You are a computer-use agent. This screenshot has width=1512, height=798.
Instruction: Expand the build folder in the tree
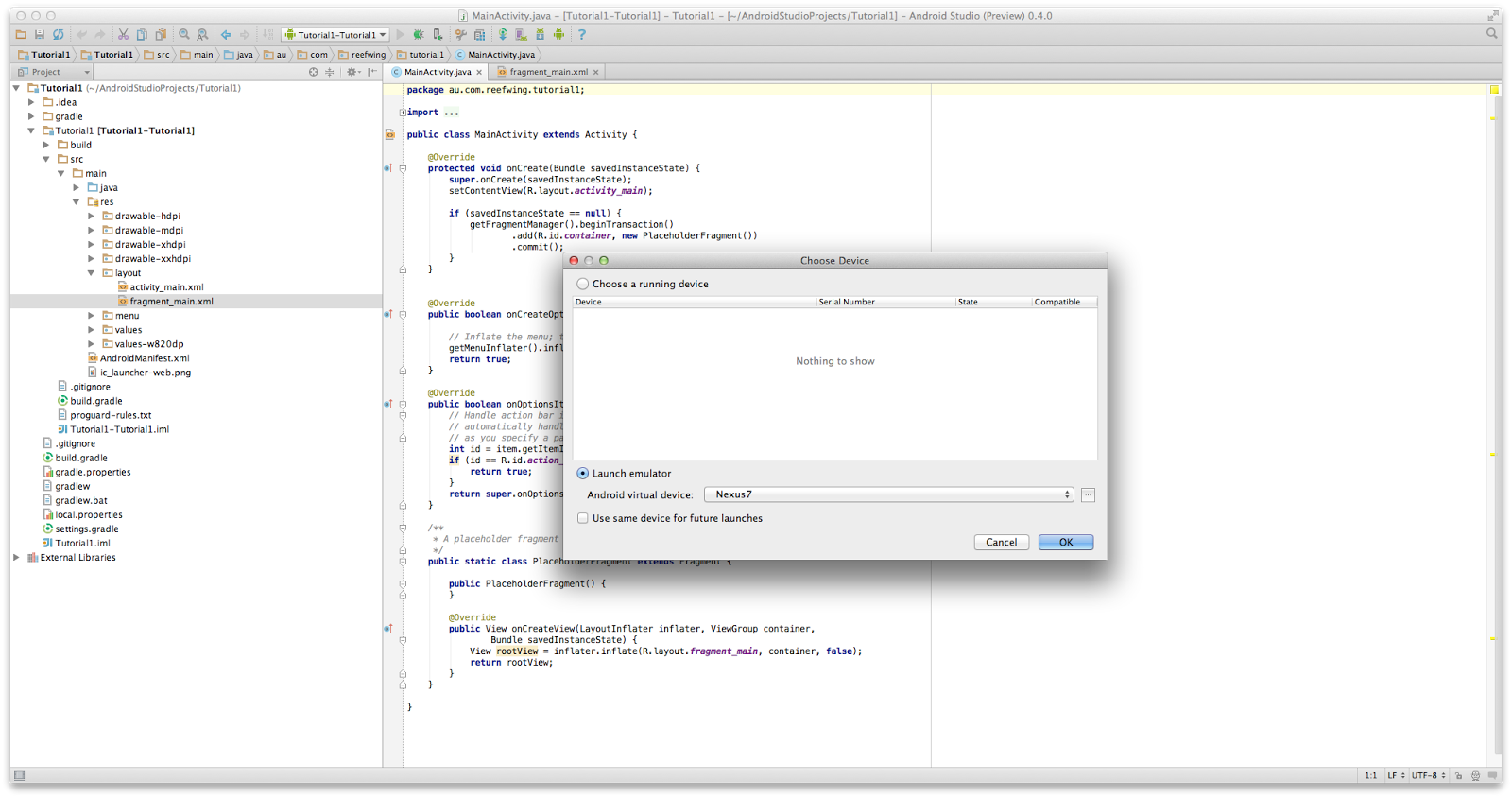(46, 145)
